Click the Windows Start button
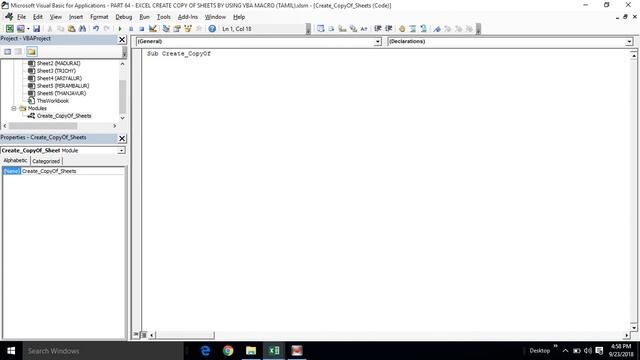 pyautogui.click(x=11, y=351)
